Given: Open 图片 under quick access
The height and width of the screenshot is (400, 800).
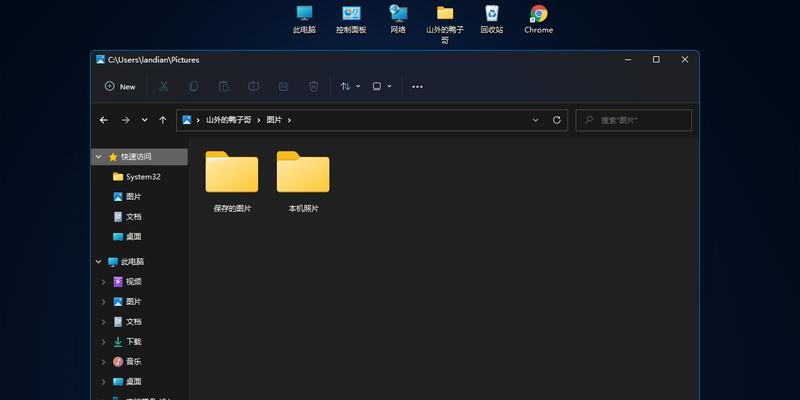Looking at the screenshot, I should pos(127,197).
